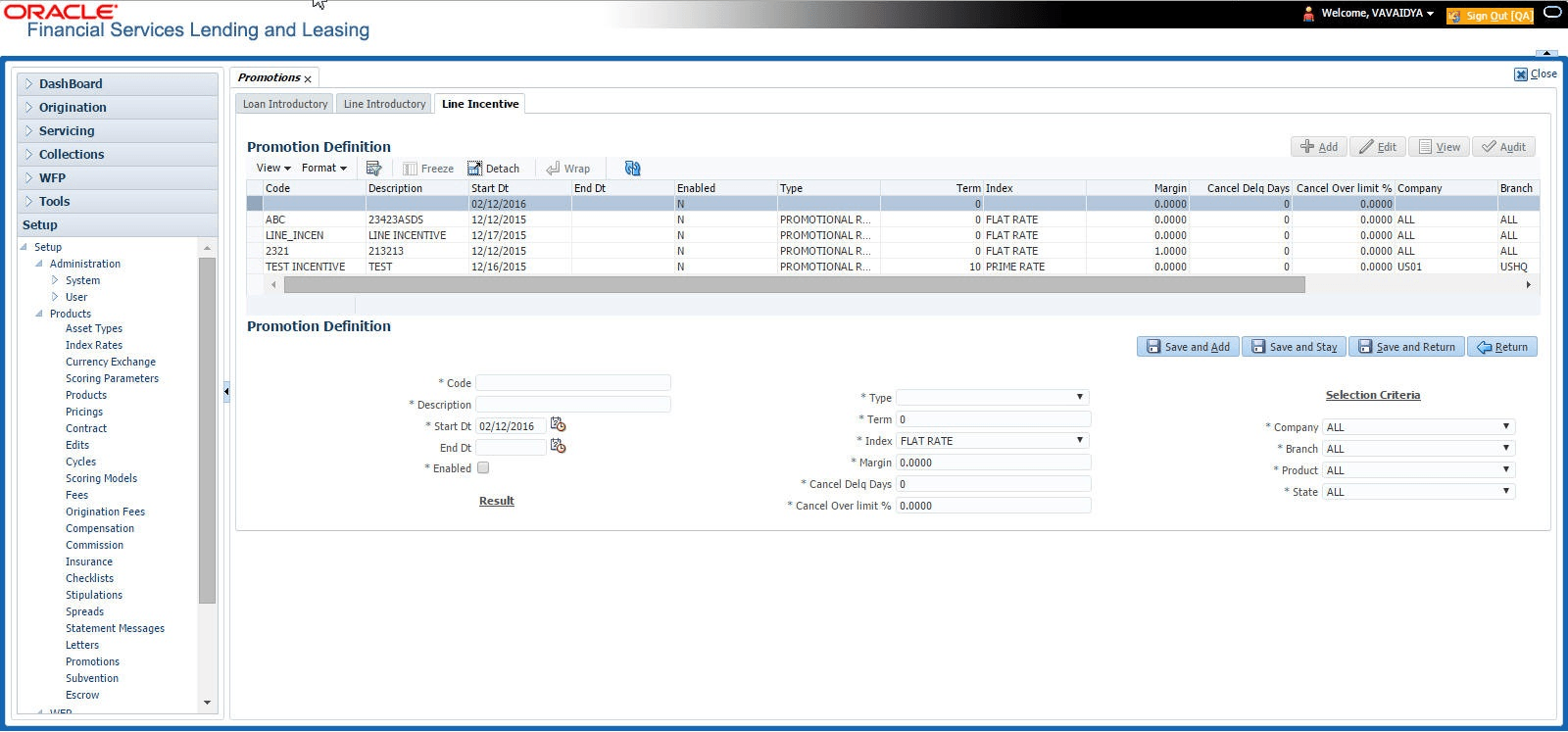Open the Type dropdown
Screen dimensions: 1568x732
[x=993, y=397]
